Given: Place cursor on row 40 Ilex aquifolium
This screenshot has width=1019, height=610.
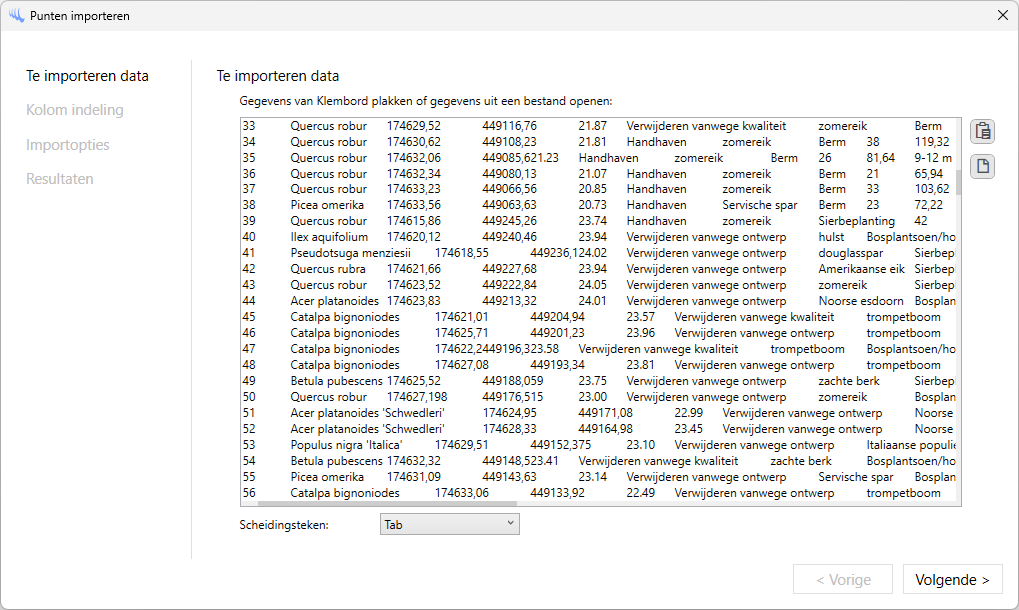Looking at the screenshot, I should click(328, 237).
